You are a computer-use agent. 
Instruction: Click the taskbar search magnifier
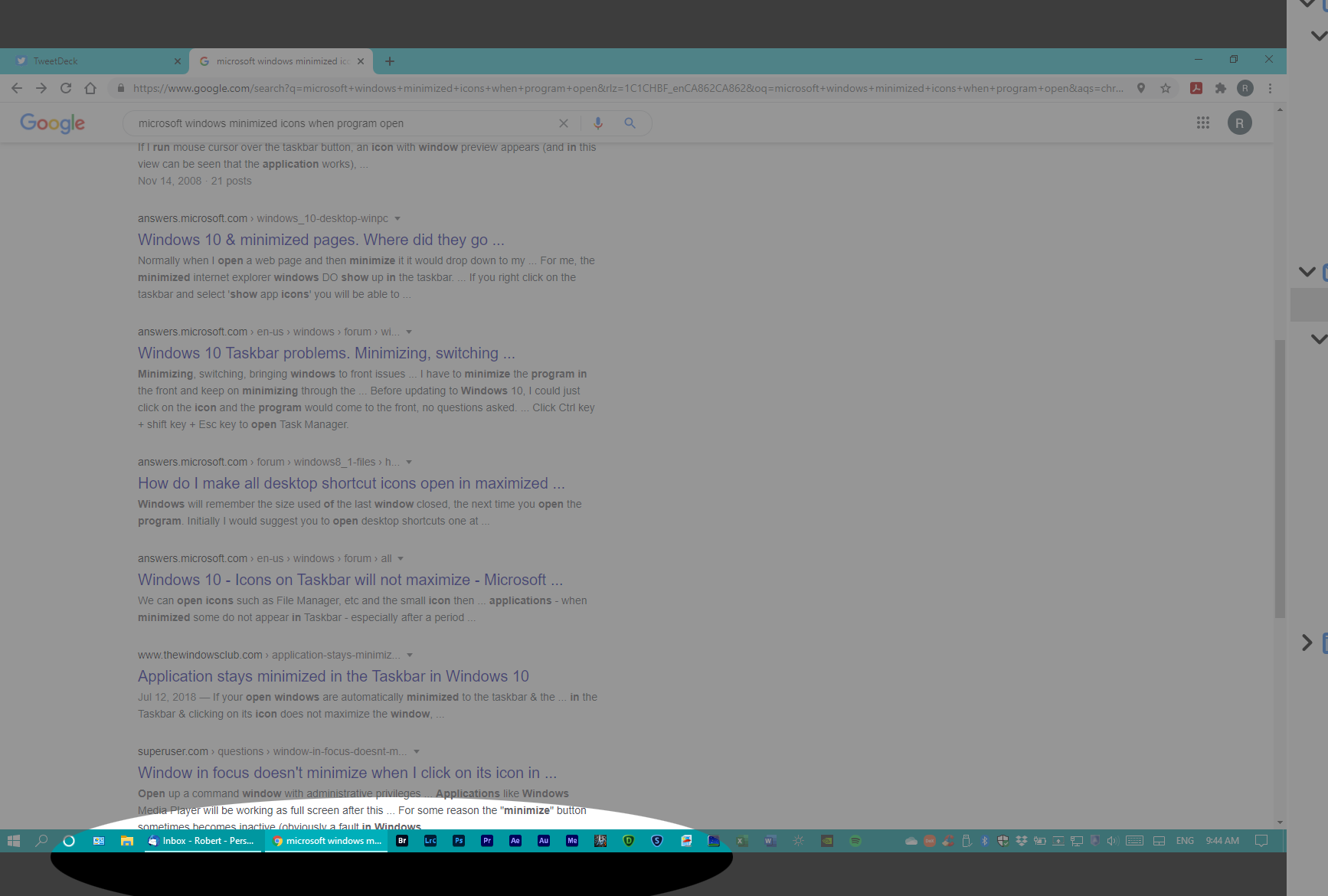click(41, 841)
